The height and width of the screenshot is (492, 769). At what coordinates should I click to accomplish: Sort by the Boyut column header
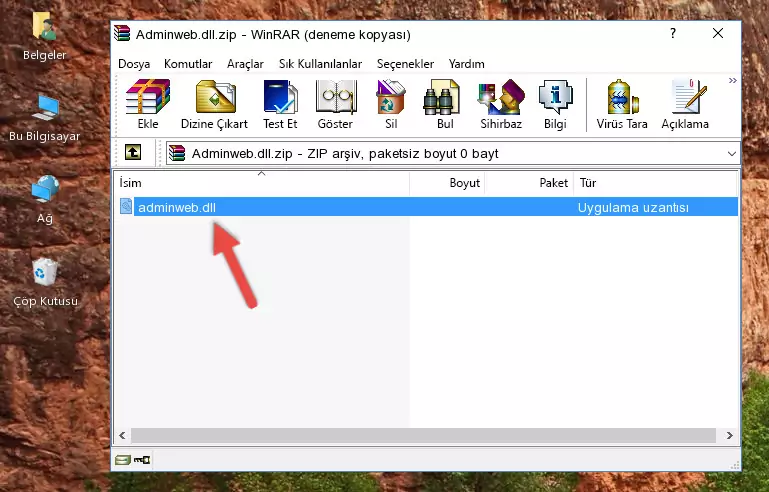coord(447,182)
